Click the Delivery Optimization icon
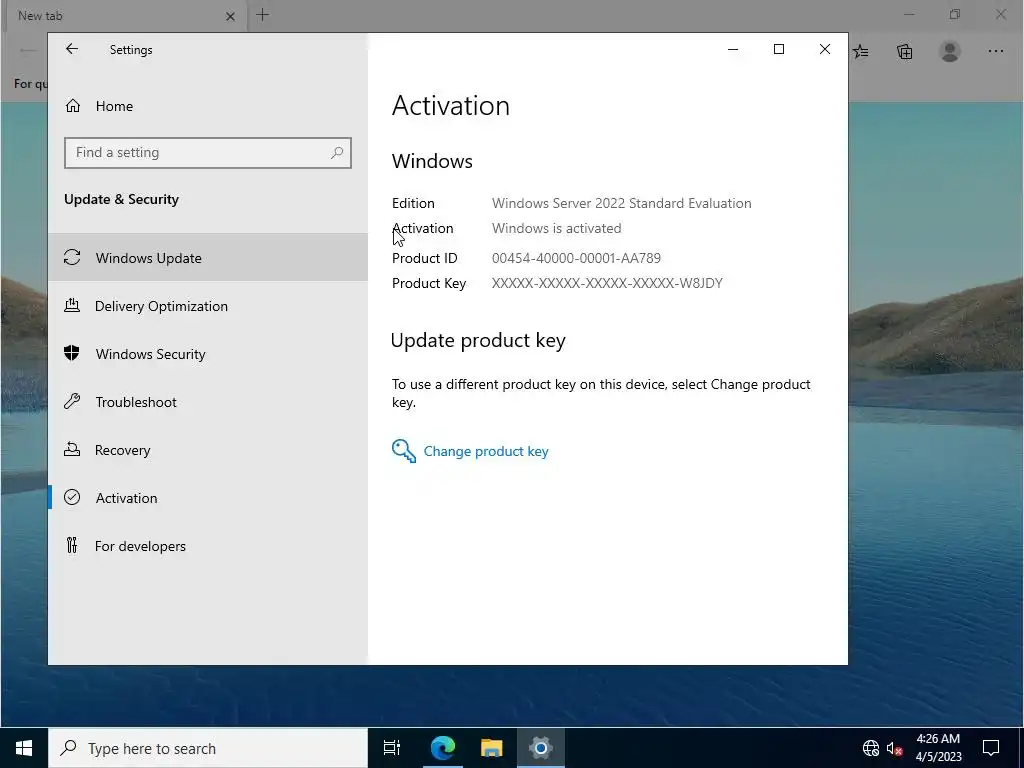This screenshot has width=1024, height=768. click(x=72, y=305)
